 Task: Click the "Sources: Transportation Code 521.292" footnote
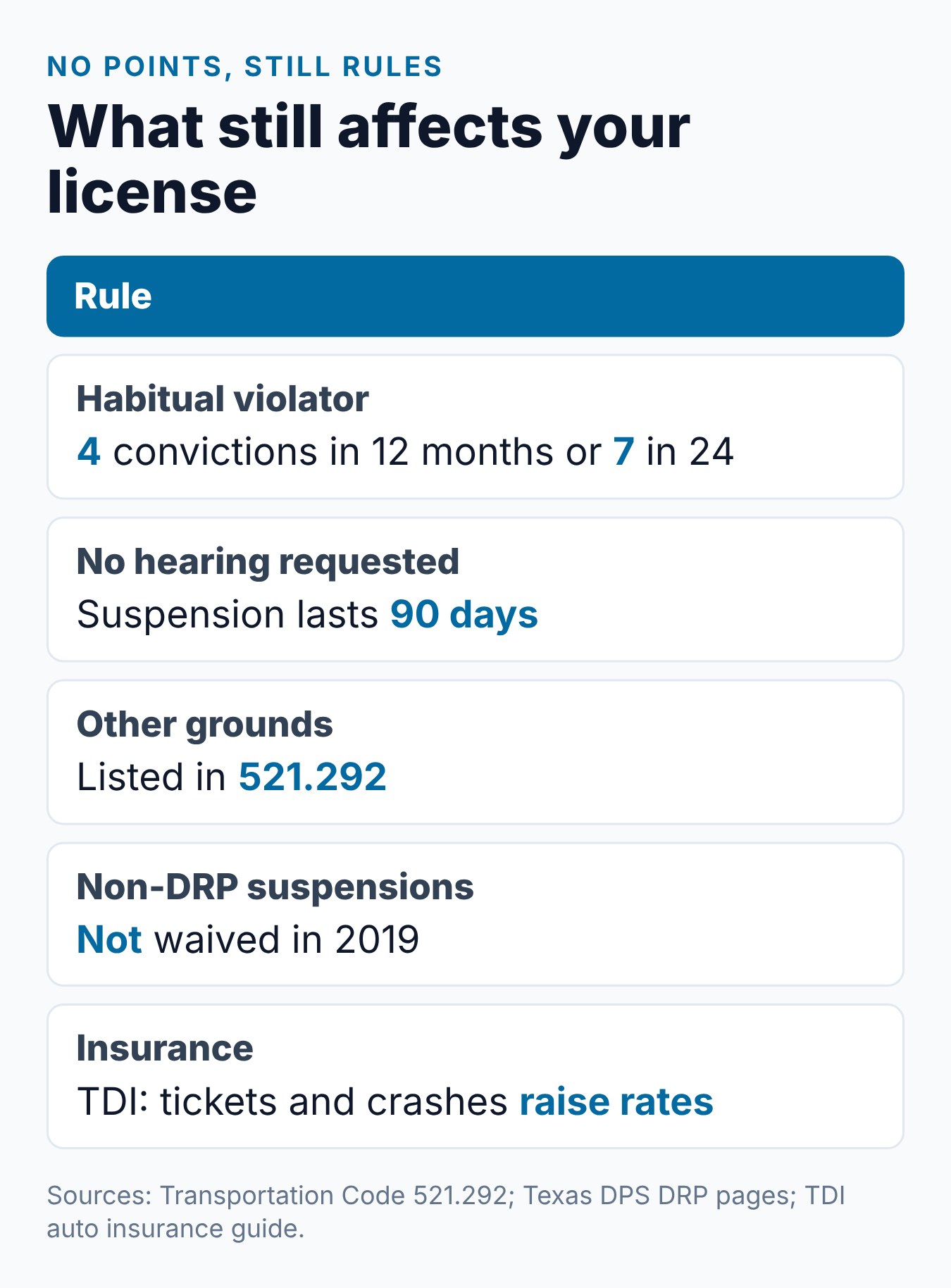446,1211
